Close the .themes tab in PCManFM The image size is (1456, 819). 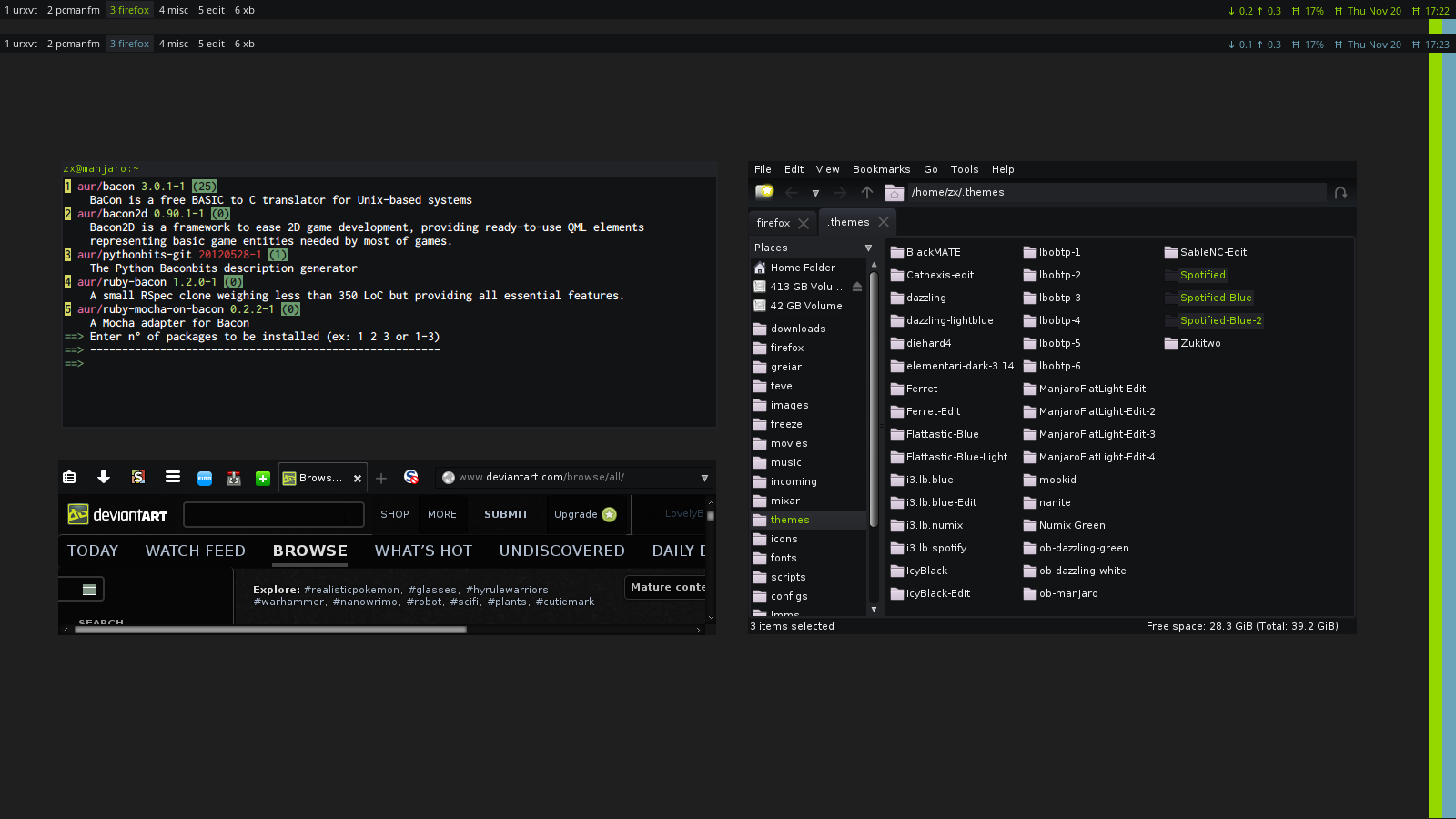pos(884,222)
